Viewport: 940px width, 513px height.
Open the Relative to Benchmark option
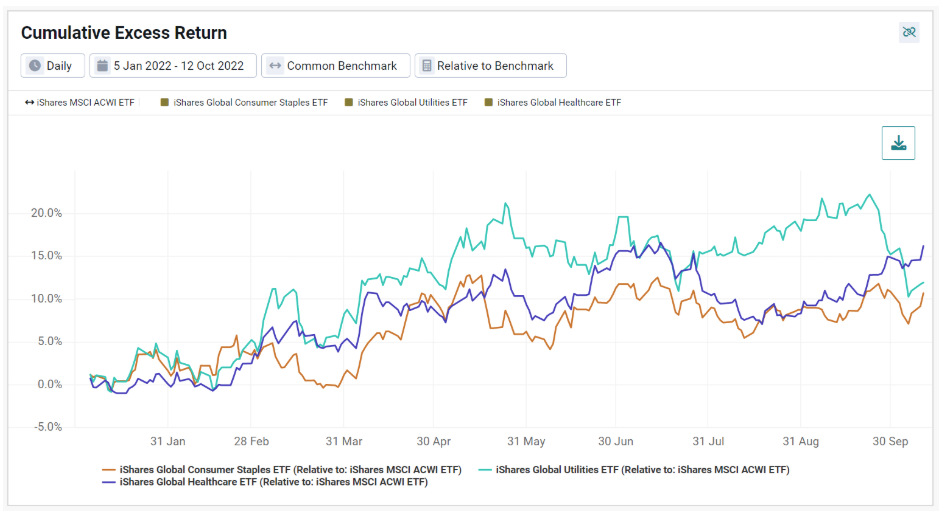click(x=490, y=65)
